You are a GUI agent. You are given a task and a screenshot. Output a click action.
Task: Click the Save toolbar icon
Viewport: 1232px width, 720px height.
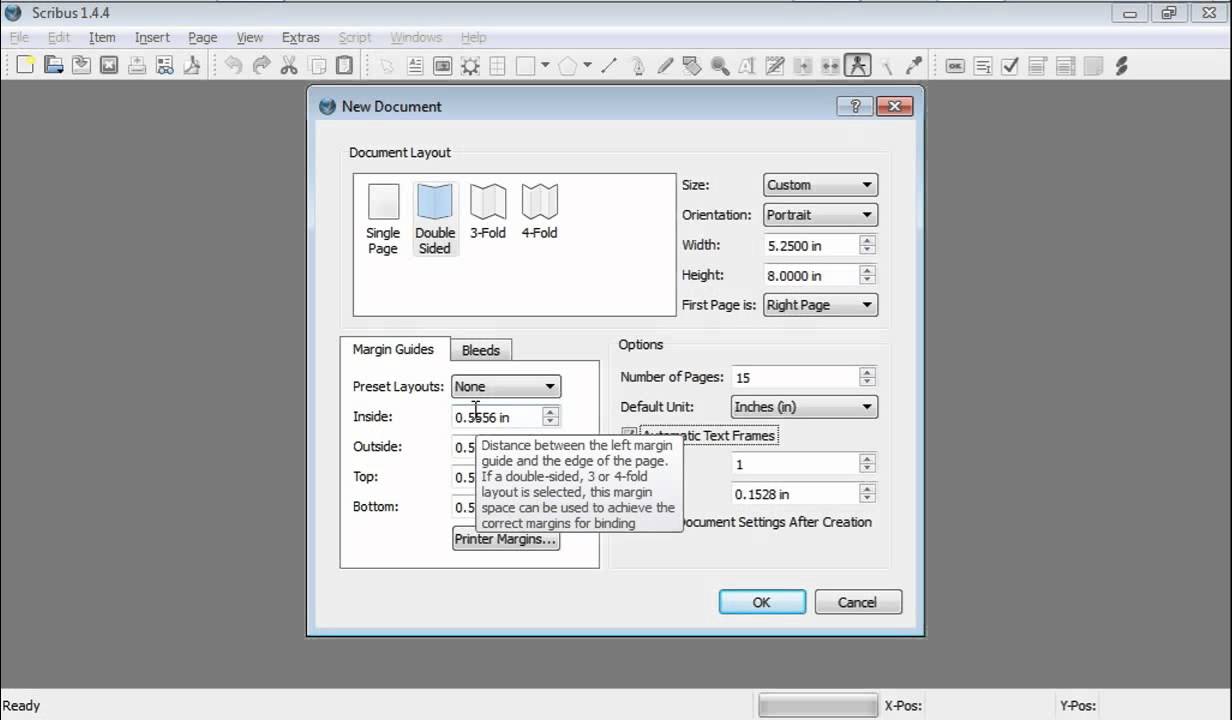click(x=81, y=65)
